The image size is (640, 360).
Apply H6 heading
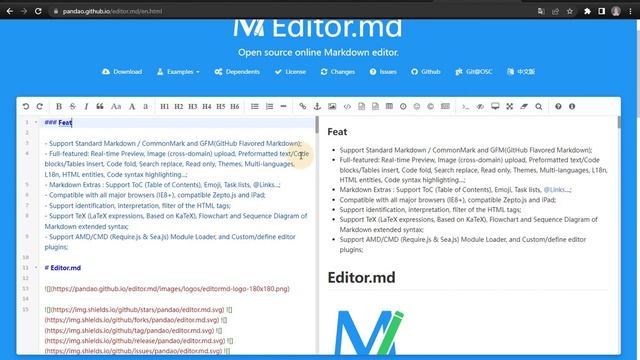[x=235, y=107]
